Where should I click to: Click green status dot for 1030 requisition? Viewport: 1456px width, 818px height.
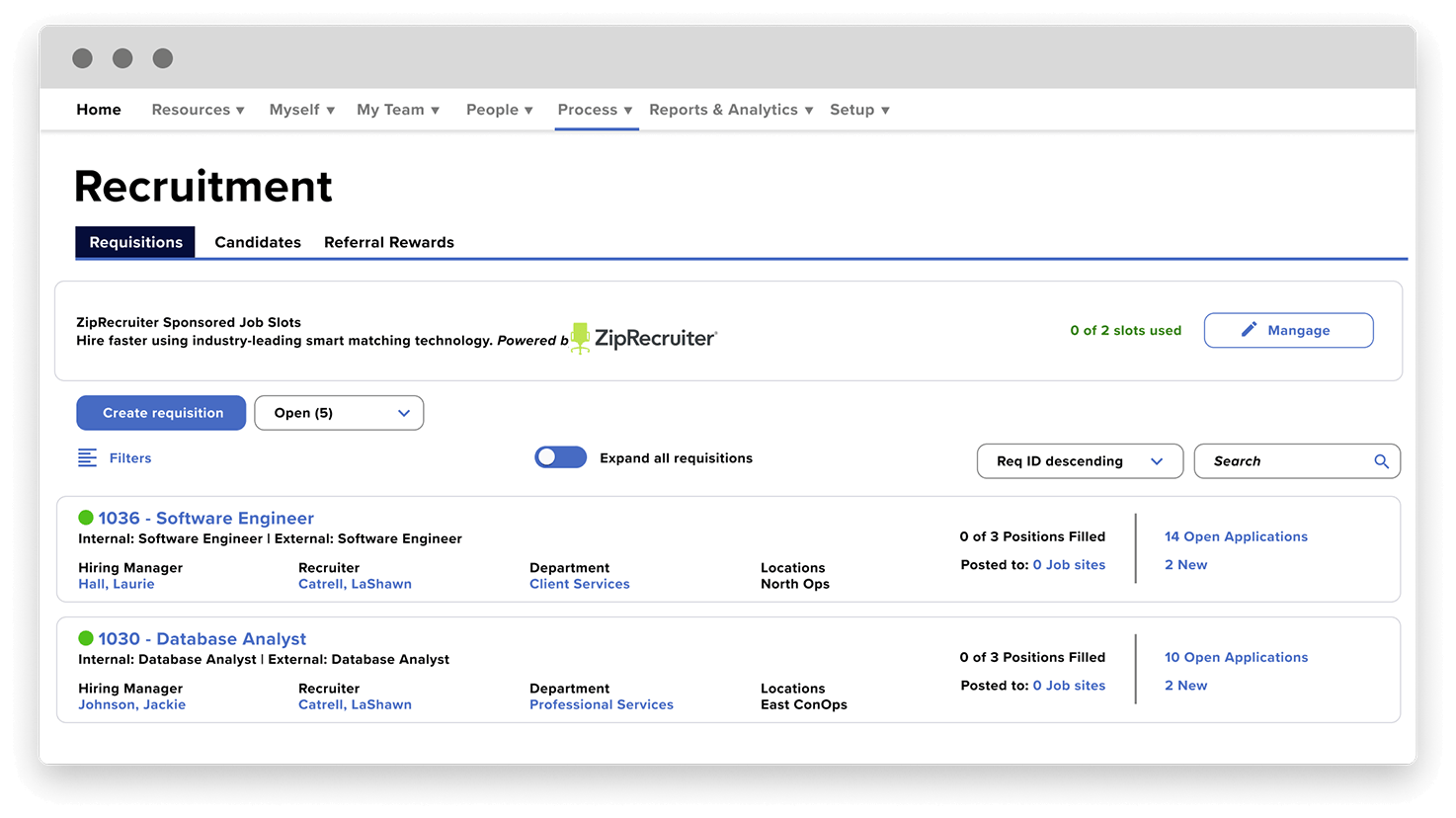[86, 638]
